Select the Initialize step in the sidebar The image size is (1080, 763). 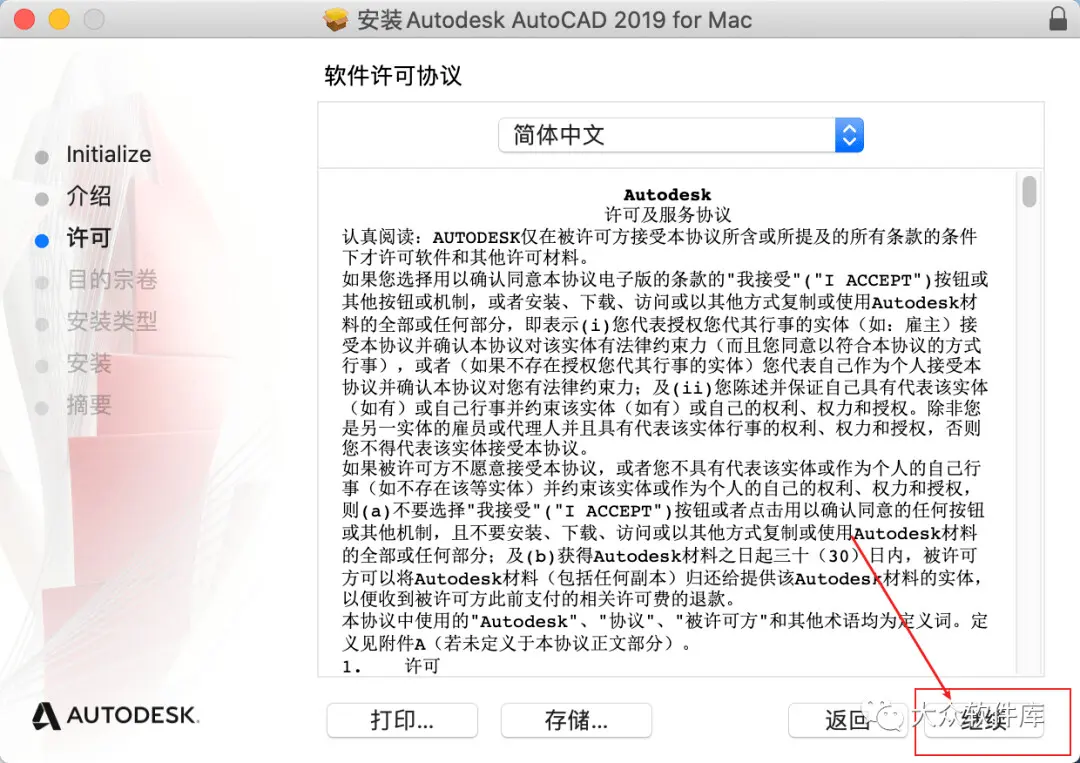point(109,154)
